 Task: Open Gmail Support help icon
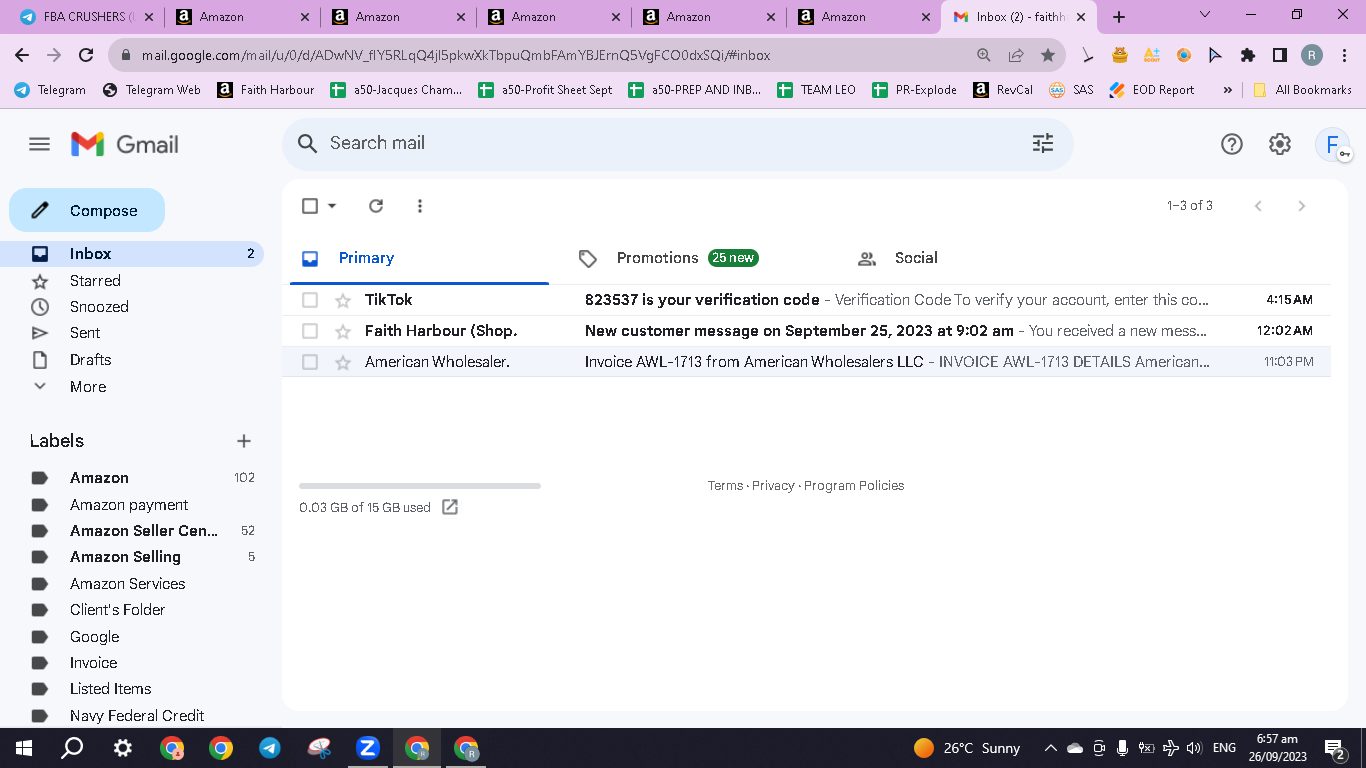[1232, 144]
